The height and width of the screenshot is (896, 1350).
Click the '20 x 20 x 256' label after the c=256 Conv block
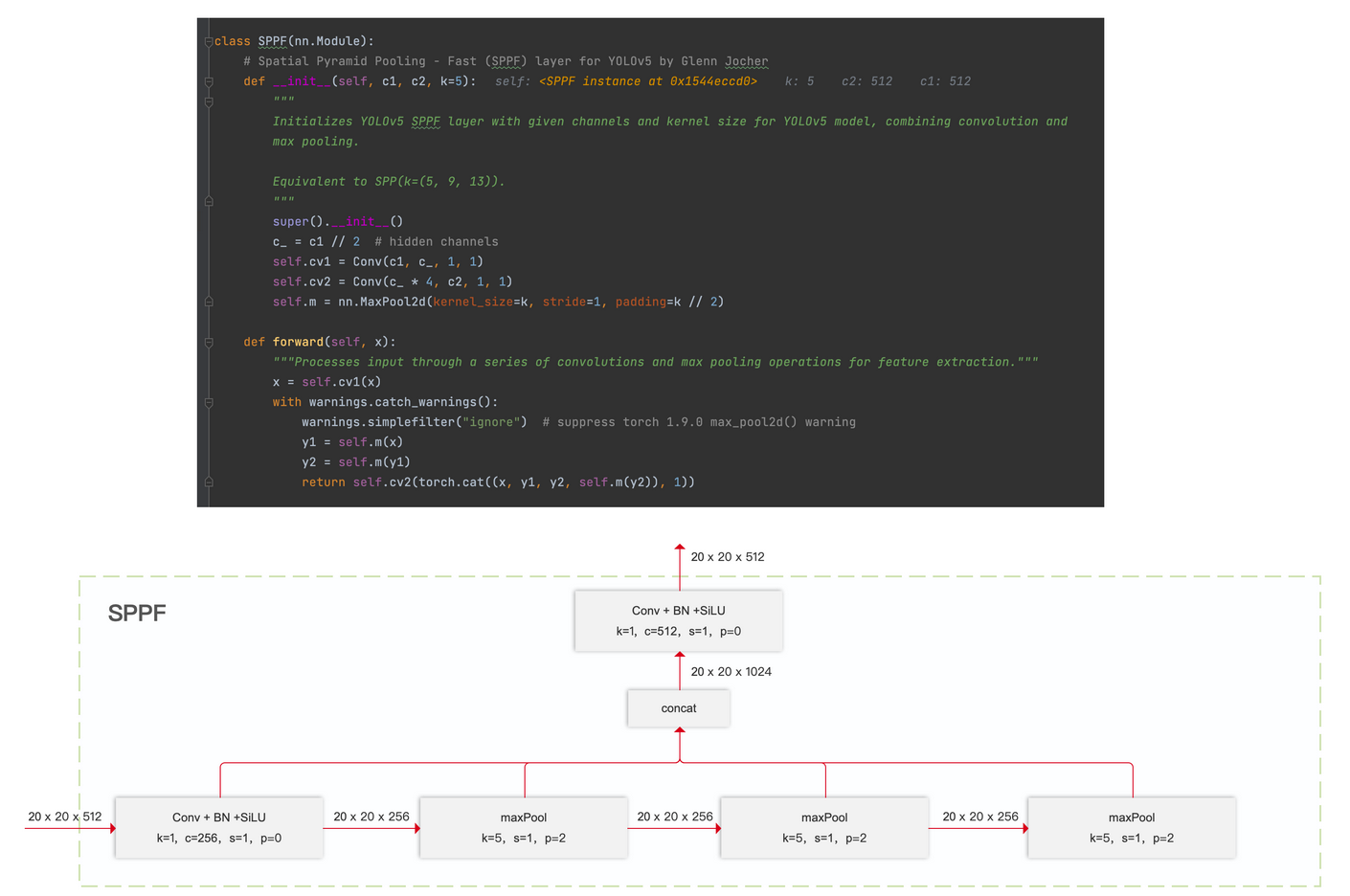pos(371,817)
